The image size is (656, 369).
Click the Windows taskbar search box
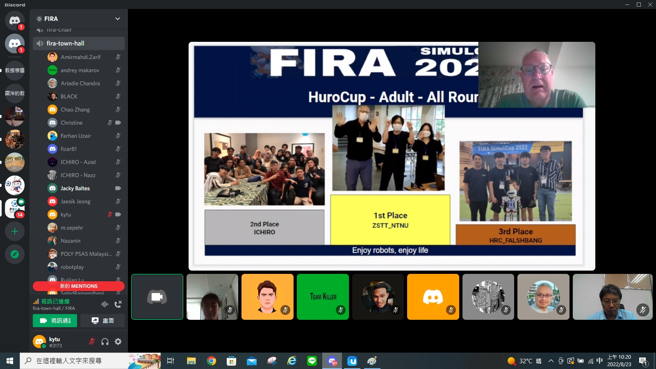tap(90, 361)
